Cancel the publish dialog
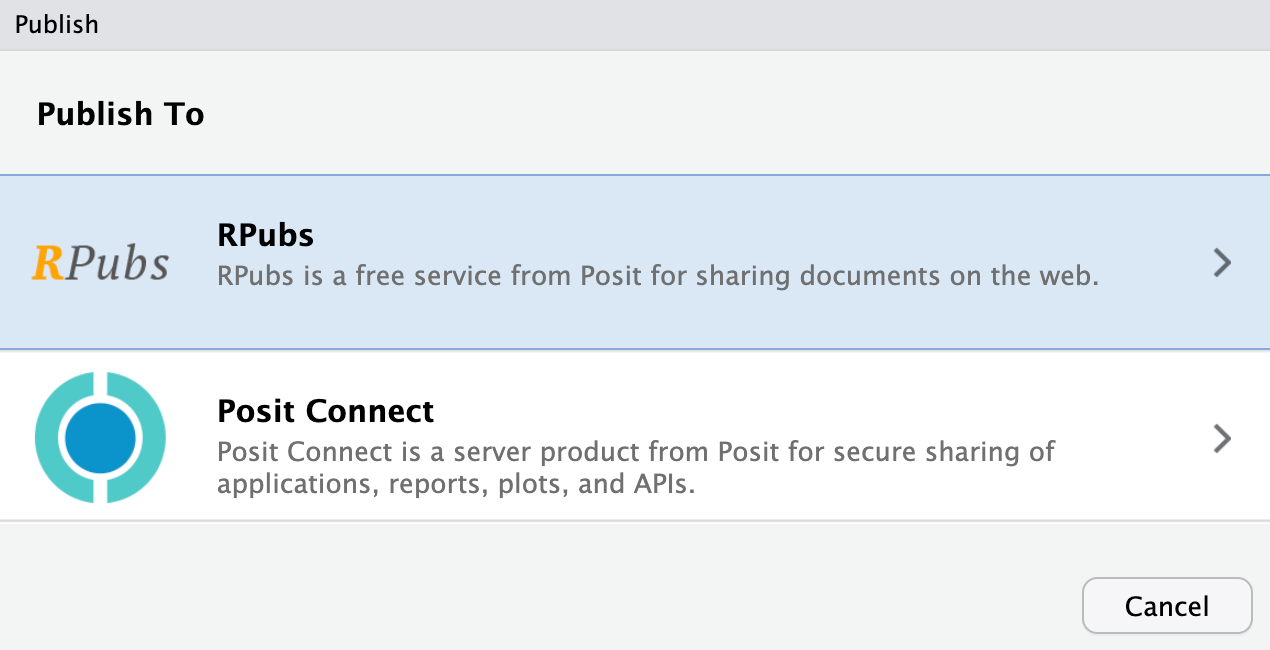This screenshot has width=1270, height=650. (x=1167, y=605)
